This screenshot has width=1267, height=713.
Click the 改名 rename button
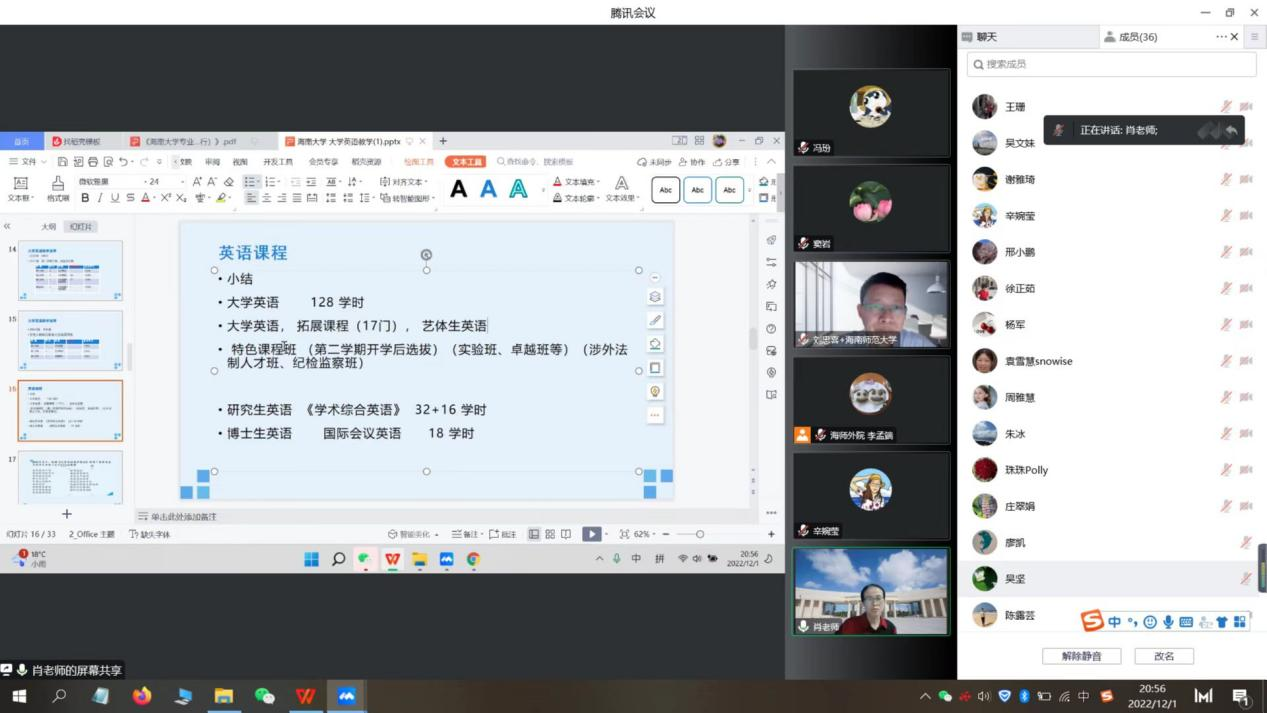click(x=1164, y=656)
